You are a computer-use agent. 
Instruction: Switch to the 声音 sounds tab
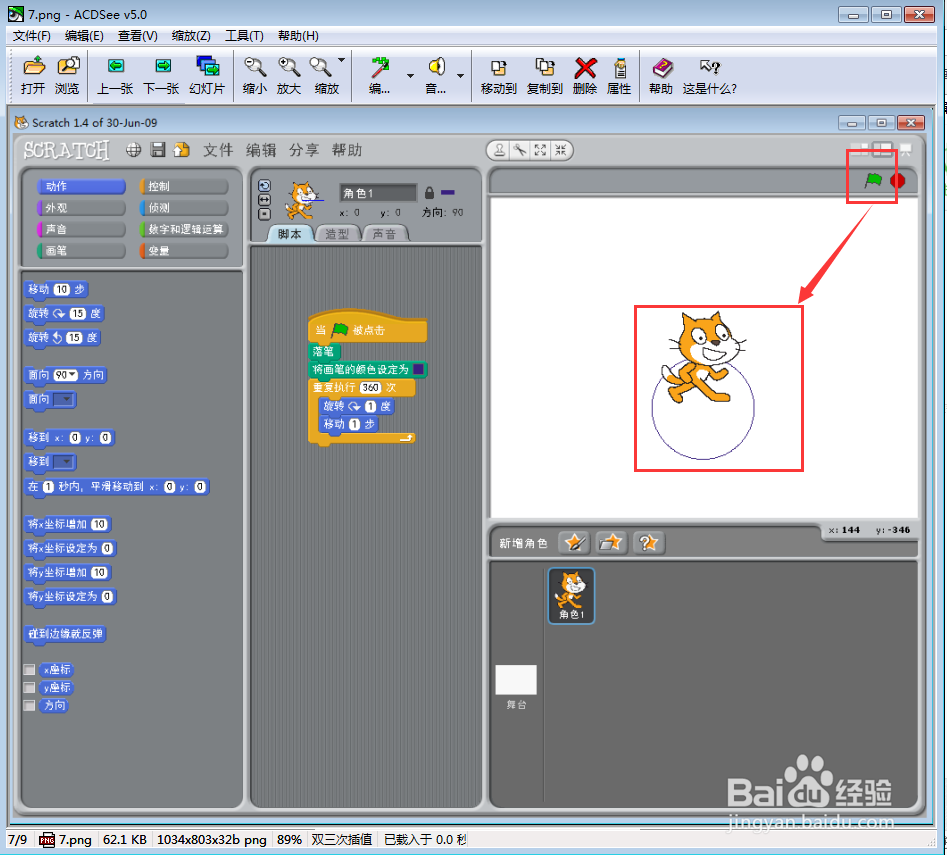(x=384, y=234)
